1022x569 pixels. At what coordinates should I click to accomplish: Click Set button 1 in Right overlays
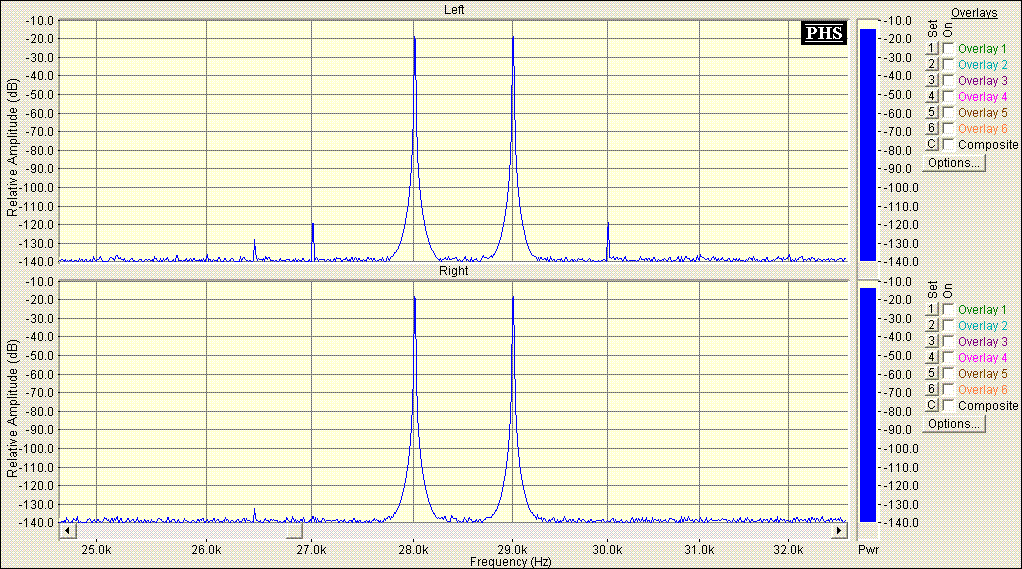[931, 309]
